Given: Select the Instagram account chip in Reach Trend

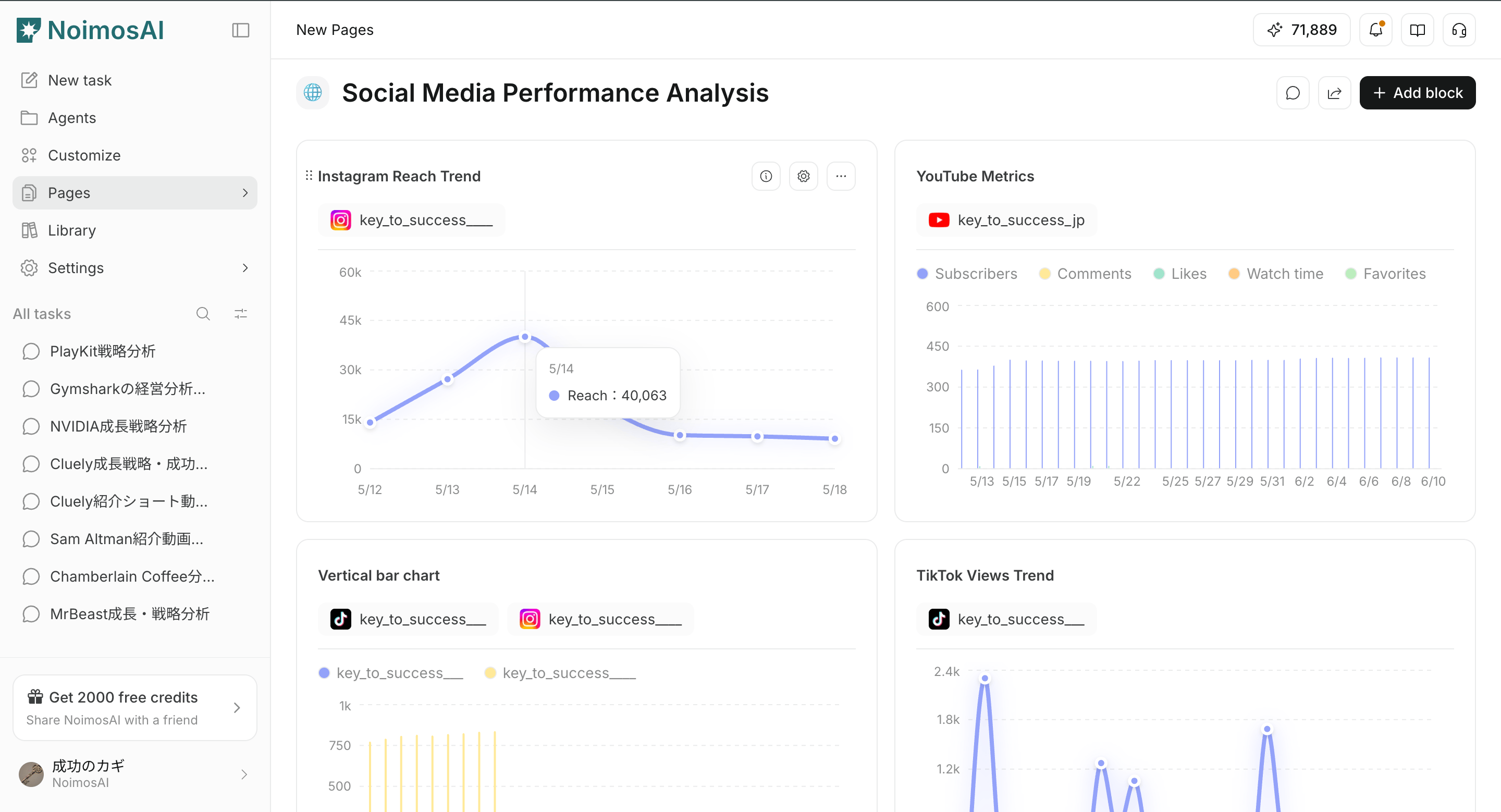Looking at the screenshot, I should point(411,220).
